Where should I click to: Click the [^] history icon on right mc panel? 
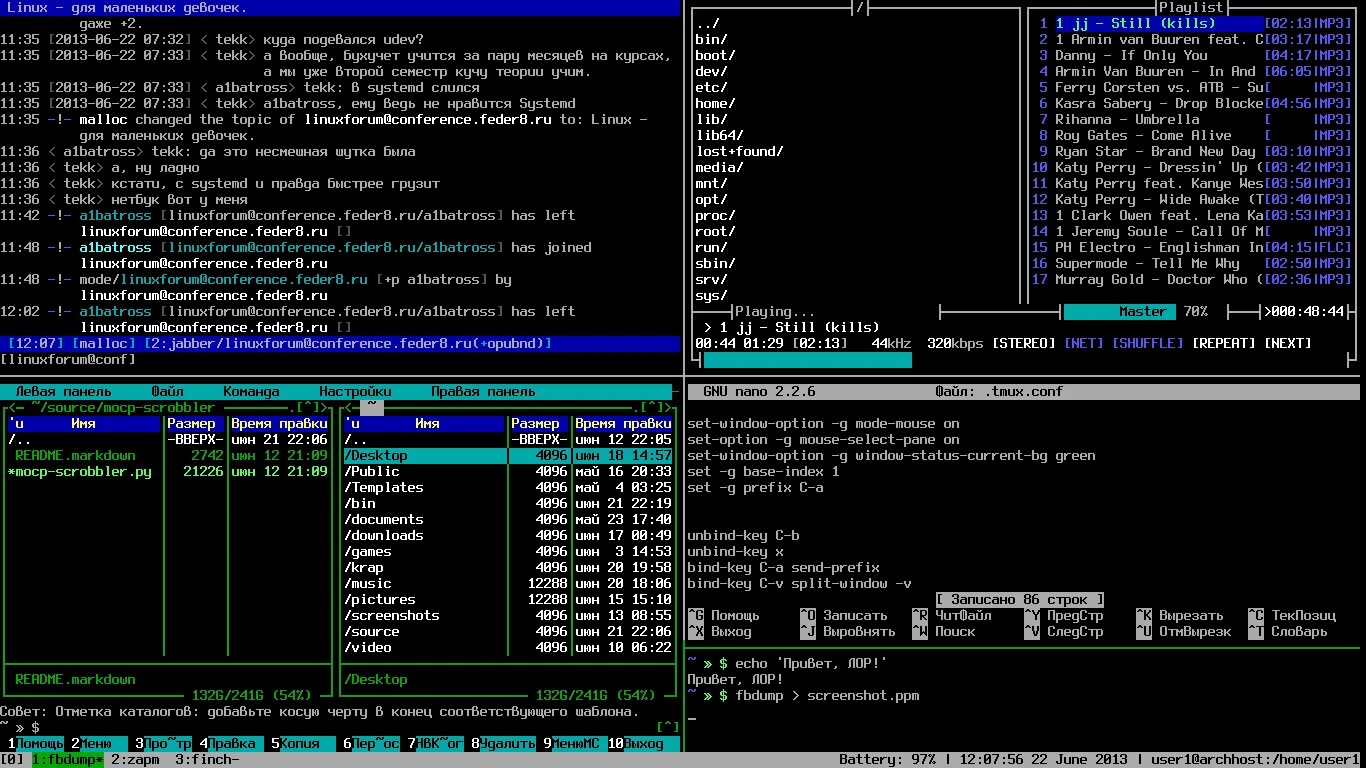pyautogui.click(x=653, y=407)
